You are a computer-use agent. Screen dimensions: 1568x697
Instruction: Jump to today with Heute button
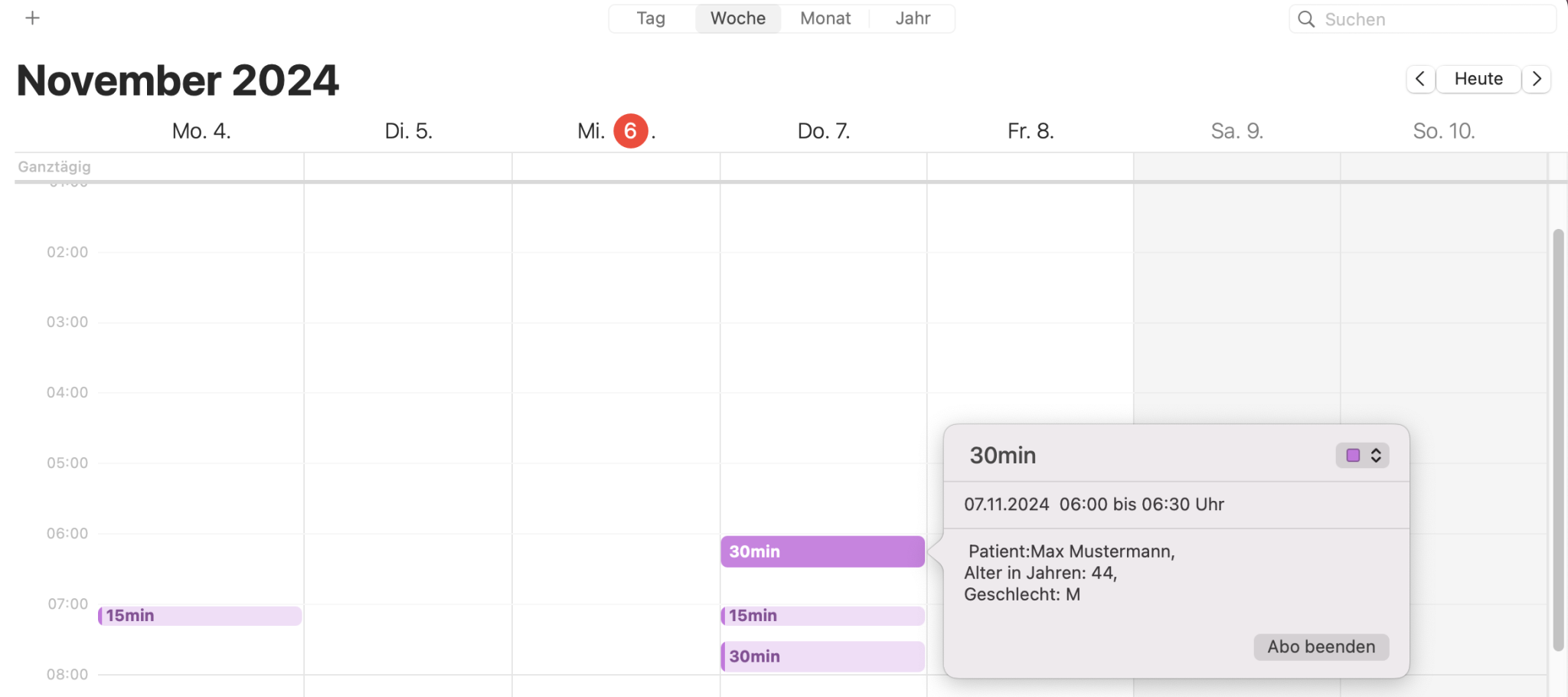pyautogui.click(x=1478, y=79)
